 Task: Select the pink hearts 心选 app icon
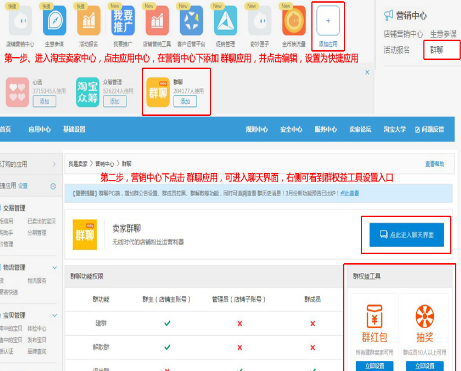(x=17, y=92)
